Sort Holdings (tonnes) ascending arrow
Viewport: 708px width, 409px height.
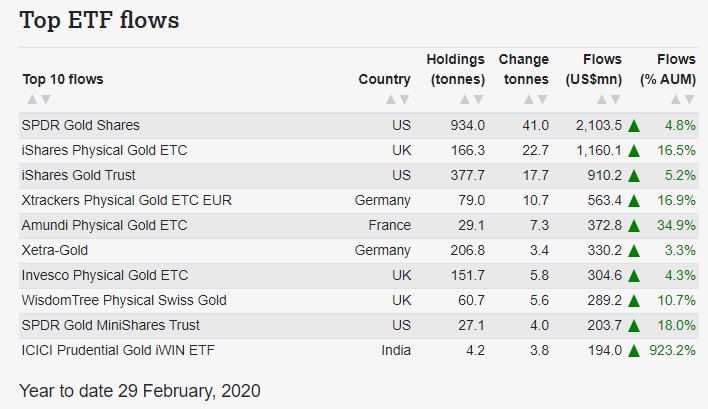pyautogui.click(x=466, y=99)
